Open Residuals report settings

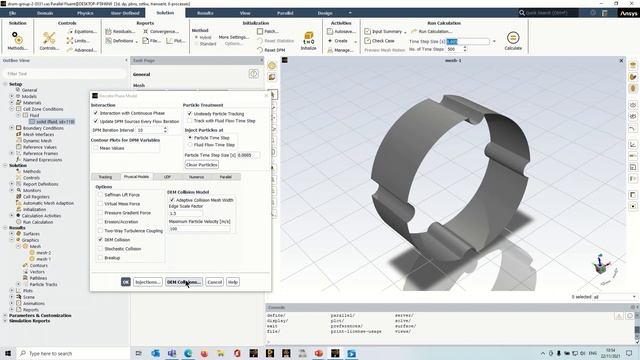click(x=120, y=31)
